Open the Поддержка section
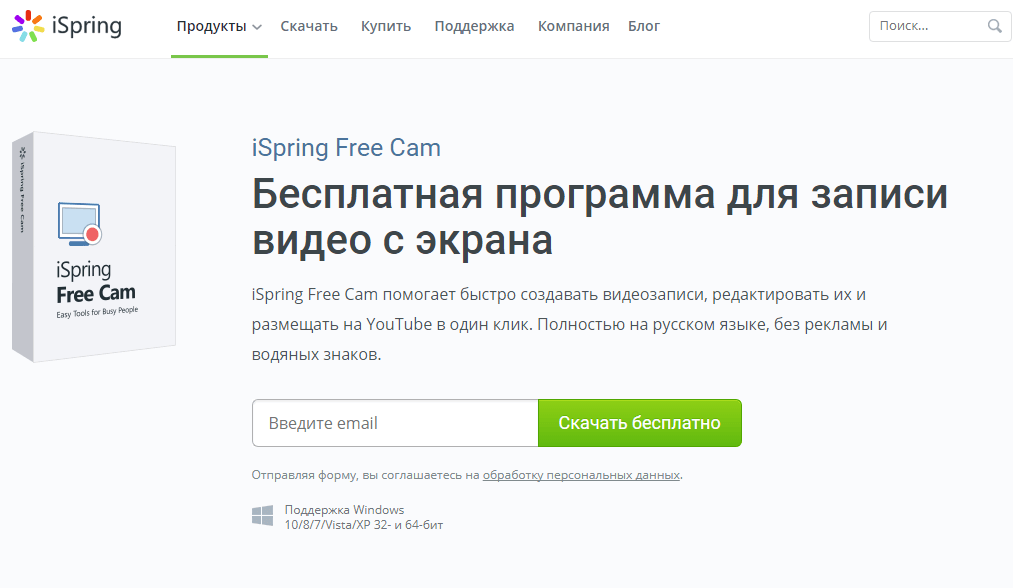 pos(474,26)
